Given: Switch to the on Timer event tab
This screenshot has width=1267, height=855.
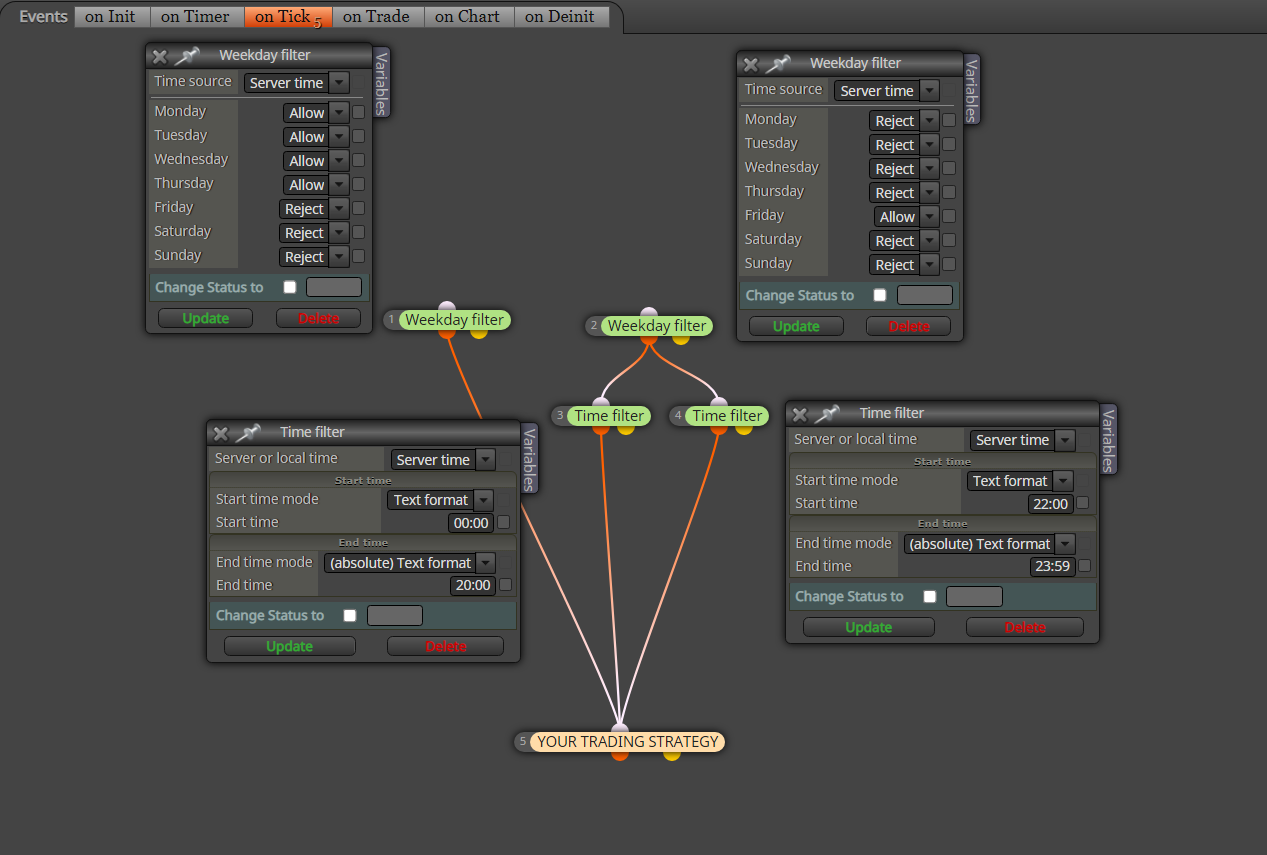Looking at the screenshot, I should click(x=195, y=16).
